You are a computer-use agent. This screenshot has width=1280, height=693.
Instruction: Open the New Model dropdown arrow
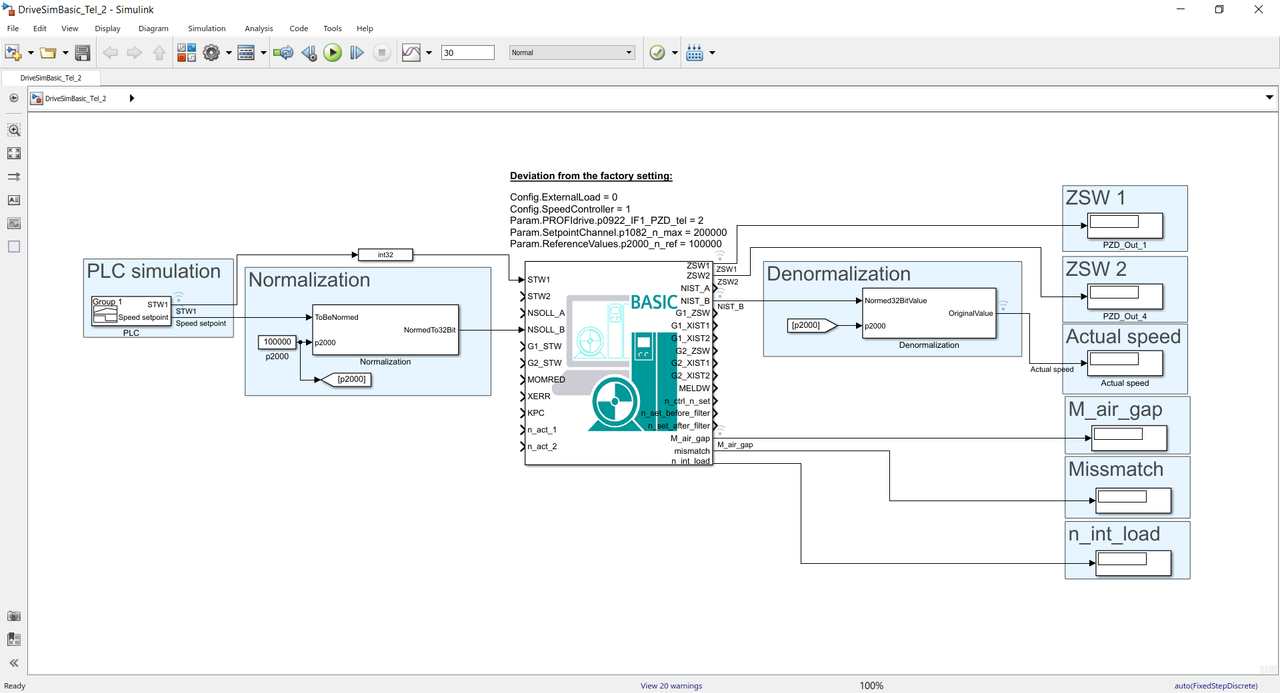tap(30, 53)
